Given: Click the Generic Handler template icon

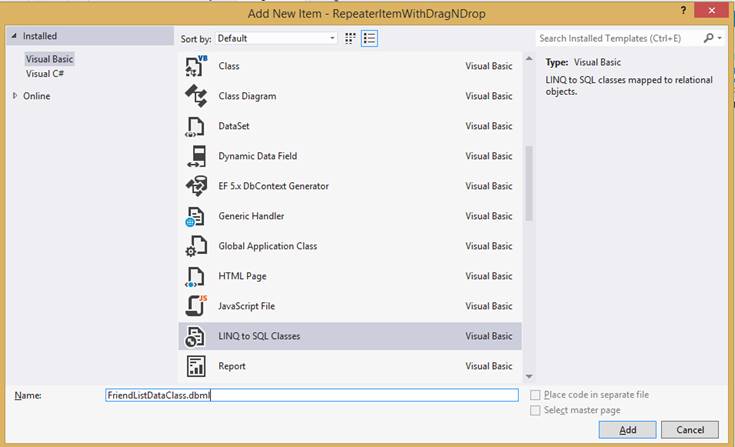Looking at the screenshot, I should coord(196,216).
